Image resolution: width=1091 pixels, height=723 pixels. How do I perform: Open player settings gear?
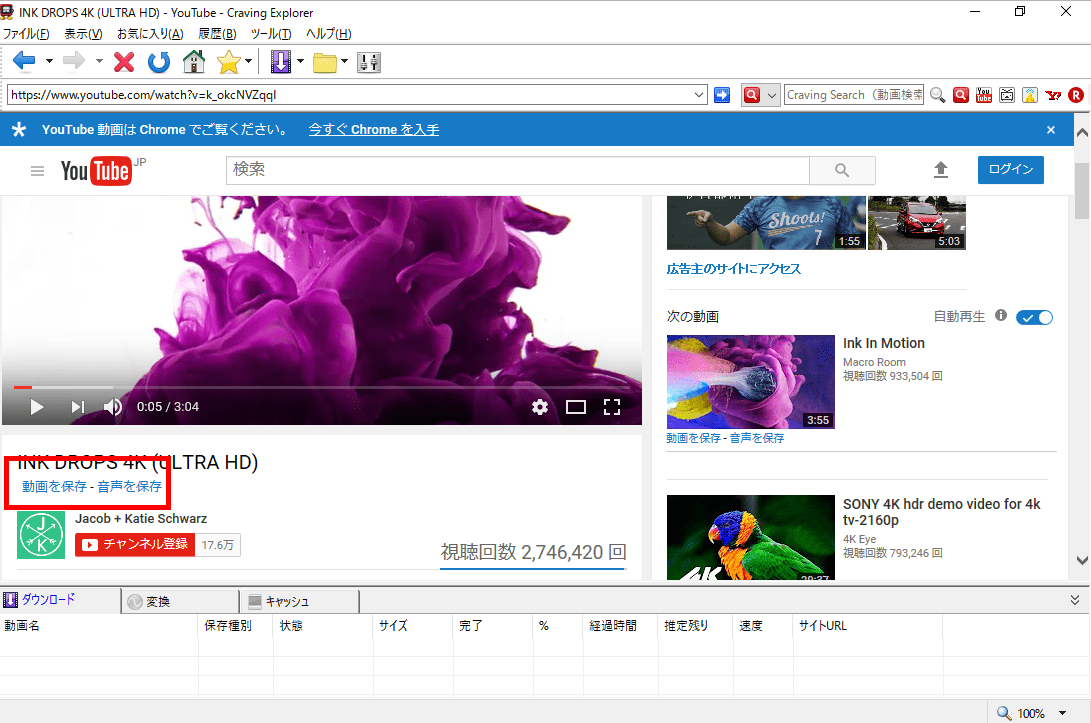click(540, 407)
